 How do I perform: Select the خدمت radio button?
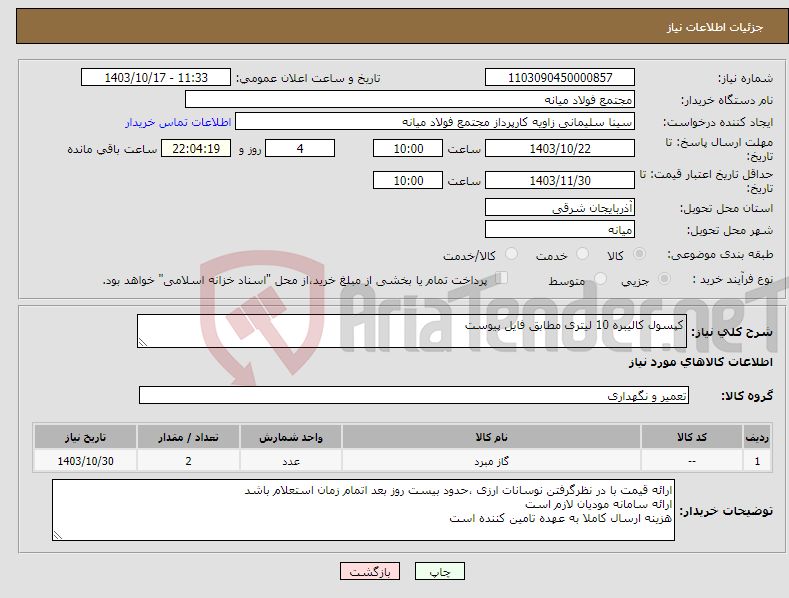tap(582, 254)
